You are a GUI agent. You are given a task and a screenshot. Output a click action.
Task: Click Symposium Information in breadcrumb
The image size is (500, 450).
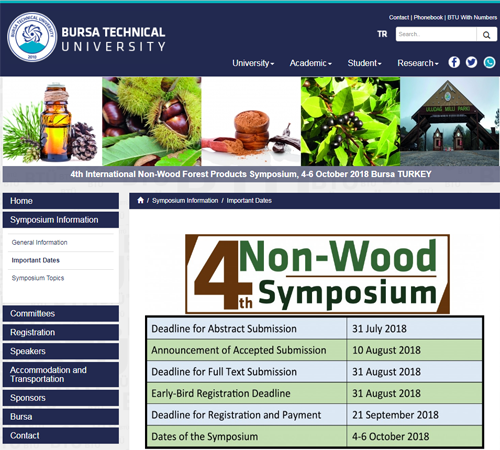tap(185, 201)
